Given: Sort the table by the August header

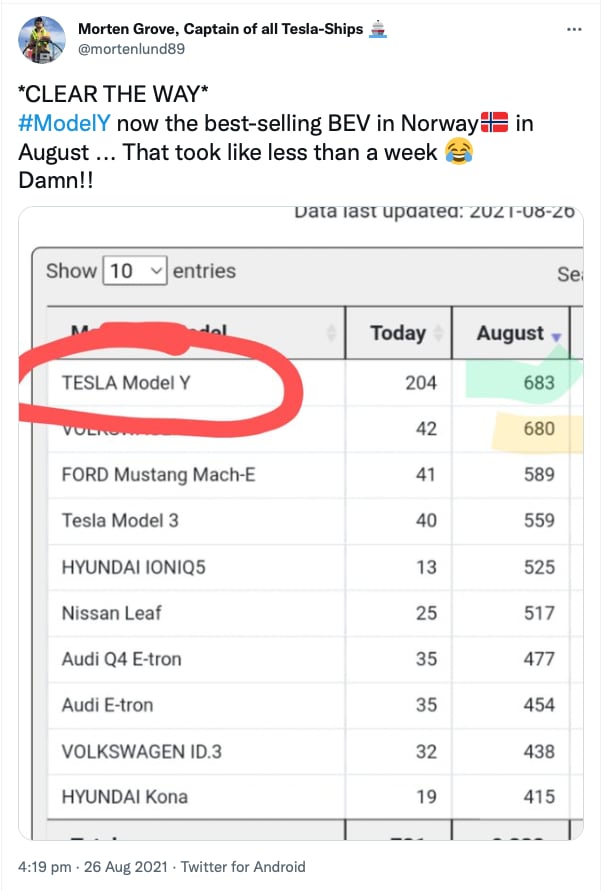Looking at the screenshot, I should point(510,333).
